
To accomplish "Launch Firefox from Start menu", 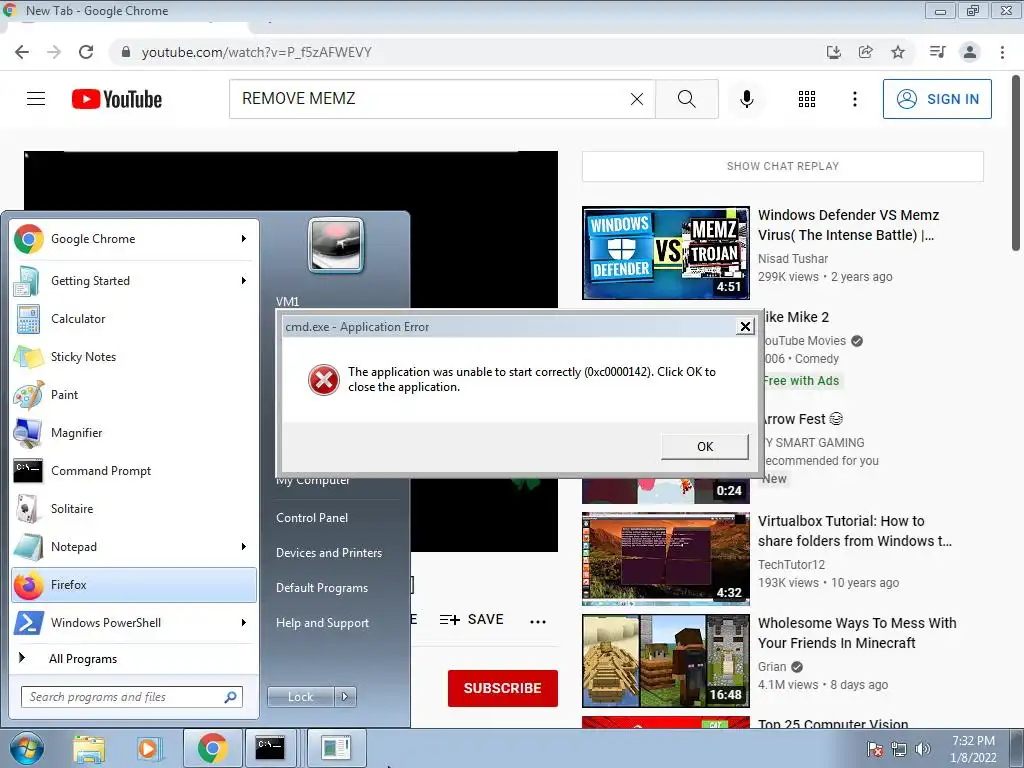I will point(134,584).
